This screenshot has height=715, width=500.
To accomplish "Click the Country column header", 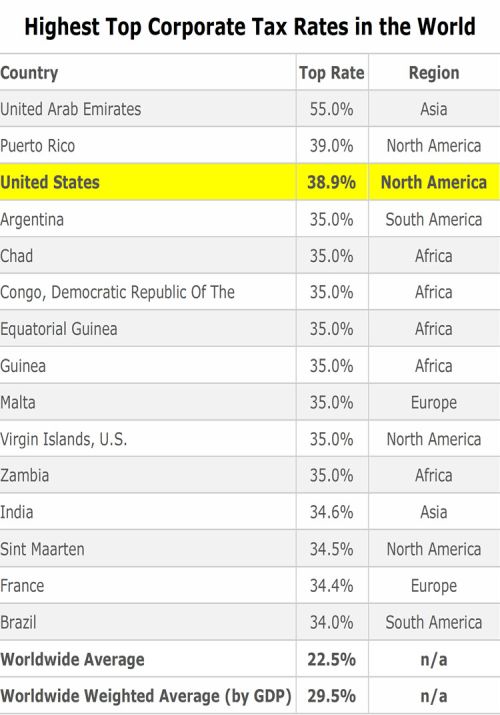I will pyautogui.click(x=29, y=73).
